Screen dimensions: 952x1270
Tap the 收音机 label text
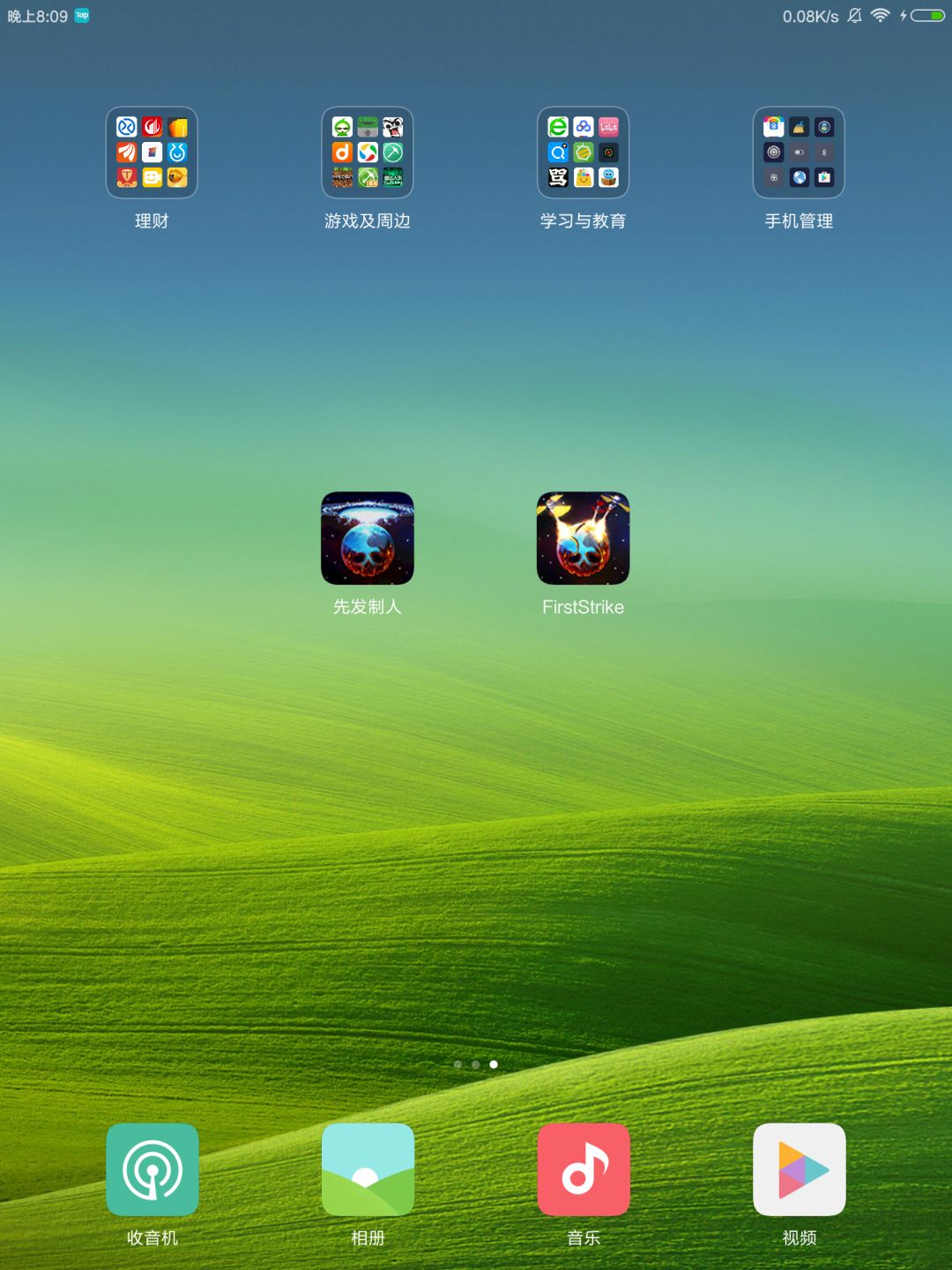click(152, 1238)
